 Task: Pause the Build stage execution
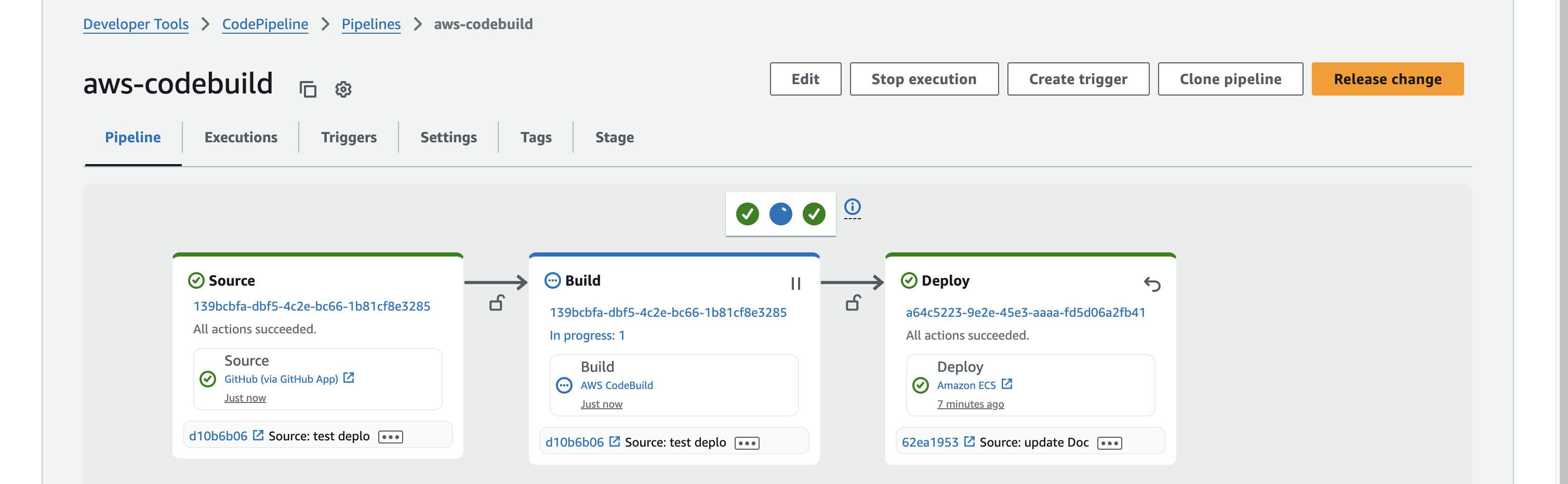pos(795,284)
